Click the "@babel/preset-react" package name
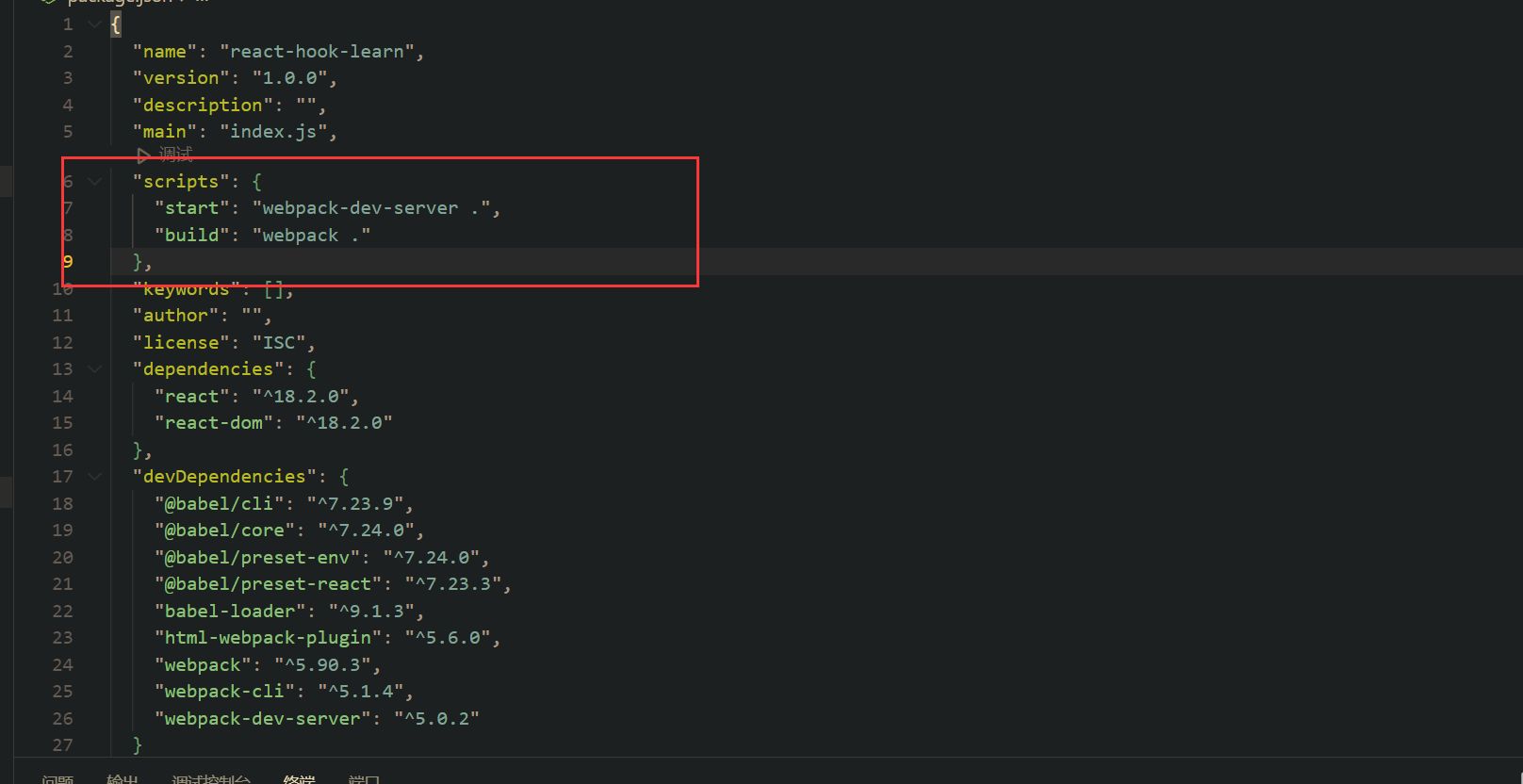This screenshot has width=1523, height=784. 268,584
